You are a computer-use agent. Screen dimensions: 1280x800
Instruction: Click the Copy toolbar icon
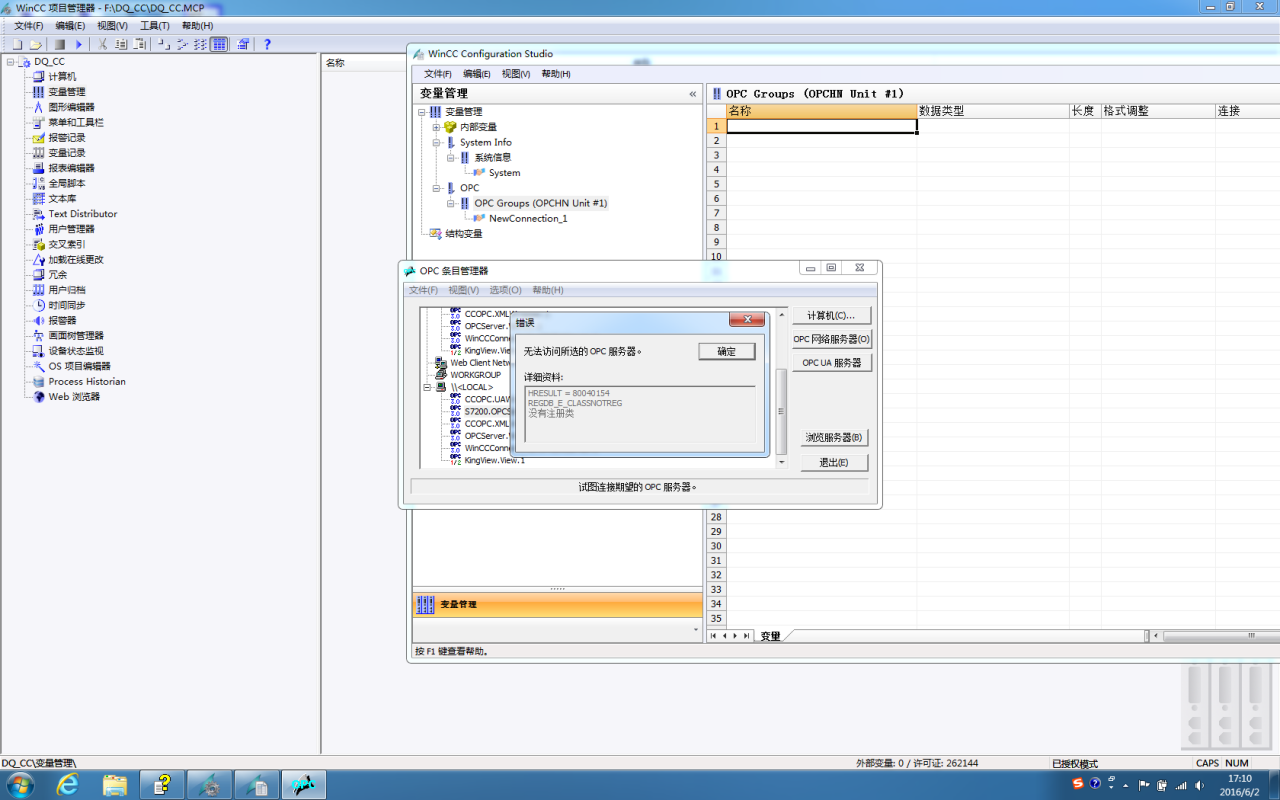click(x=121, y=44)
